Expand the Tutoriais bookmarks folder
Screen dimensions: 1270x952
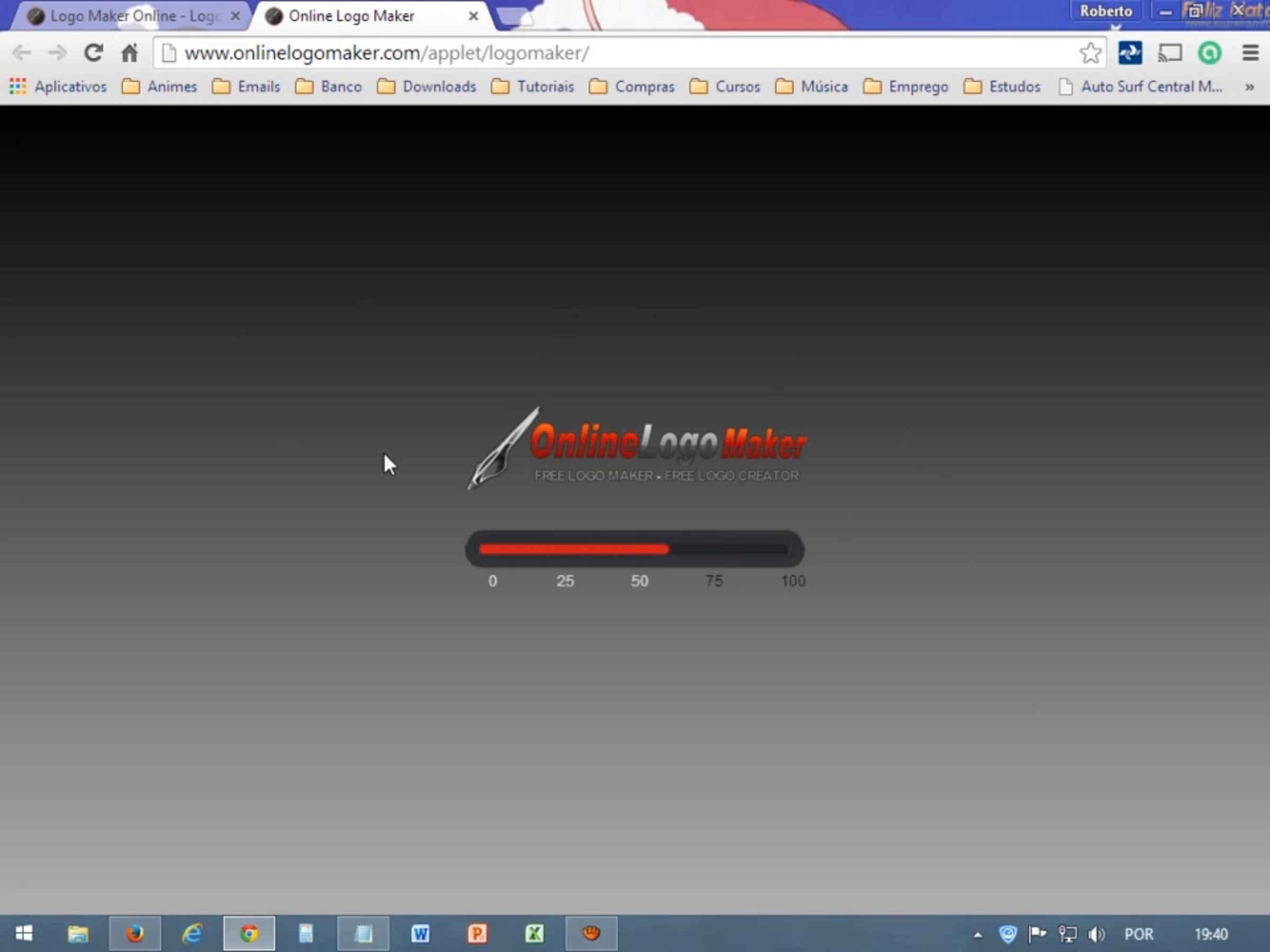(x=533, y=87)
